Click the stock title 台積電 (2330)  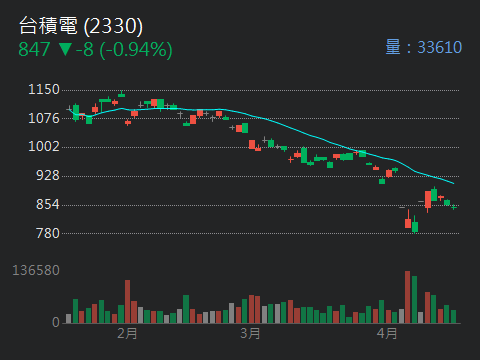[x=81, y=26]
